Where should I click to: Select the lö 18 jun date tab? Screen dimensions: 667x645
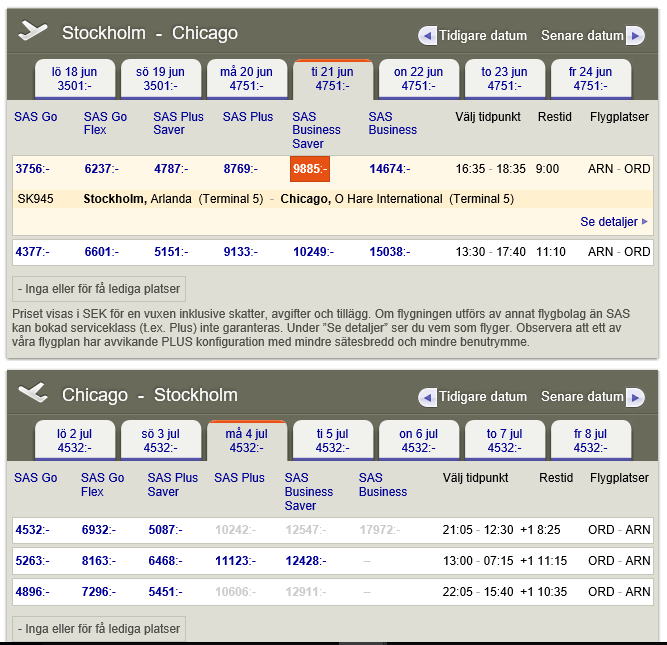pyautogui.click(x=75, y=79)
